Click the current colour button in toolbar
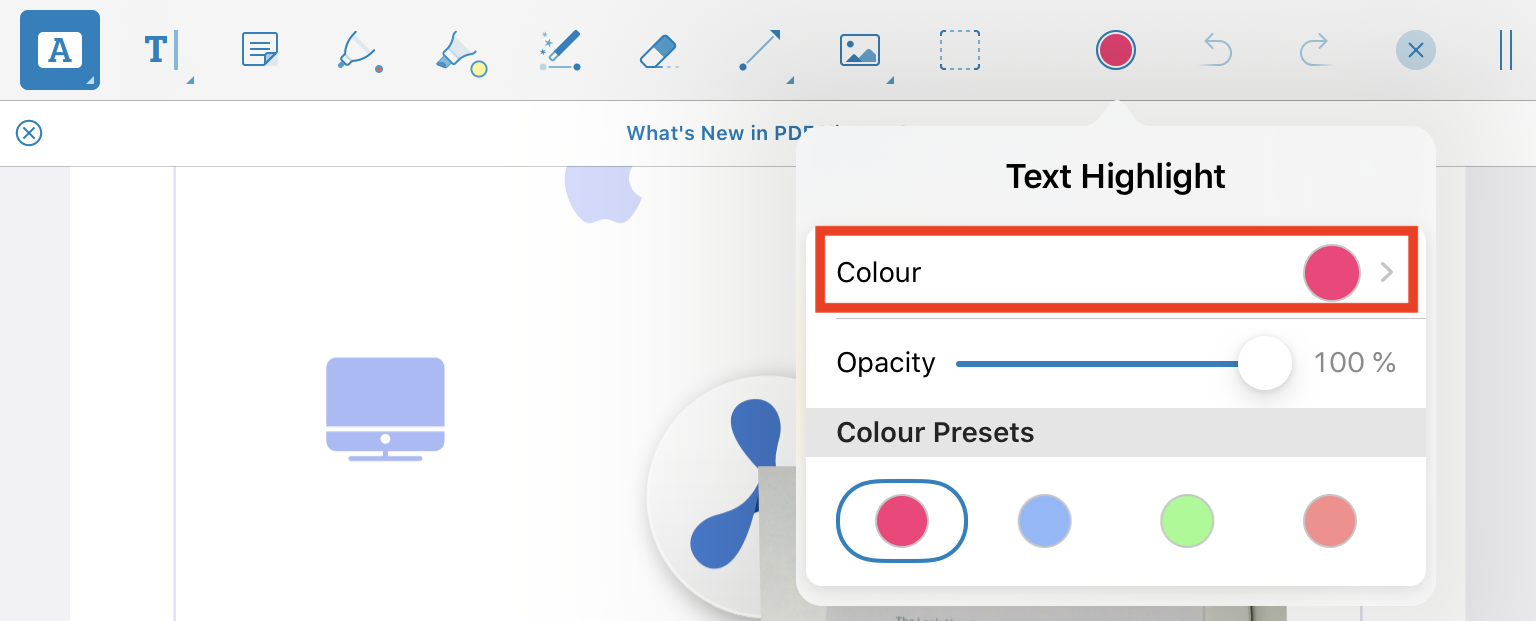Image resolution: width=1536 pixels, height=621 pixels. coord(1115,49)
